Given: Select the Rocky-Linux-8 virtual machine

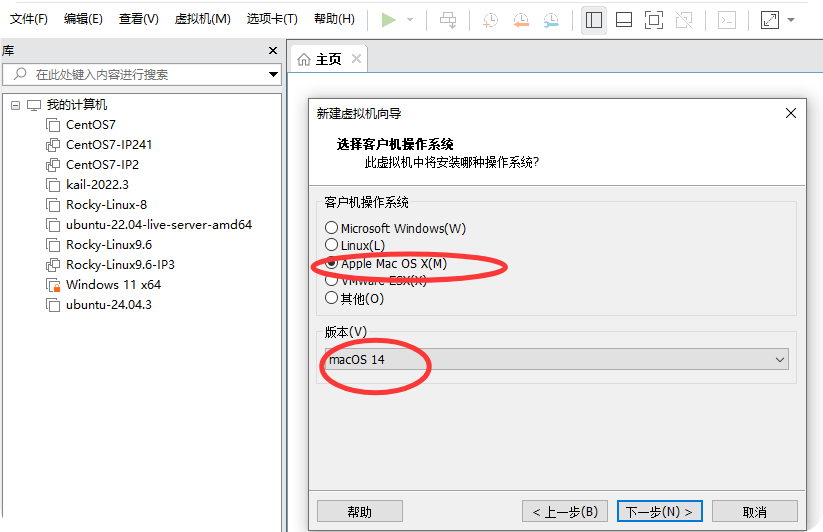Looking at the screenshot, I should [x=106, y=205].
